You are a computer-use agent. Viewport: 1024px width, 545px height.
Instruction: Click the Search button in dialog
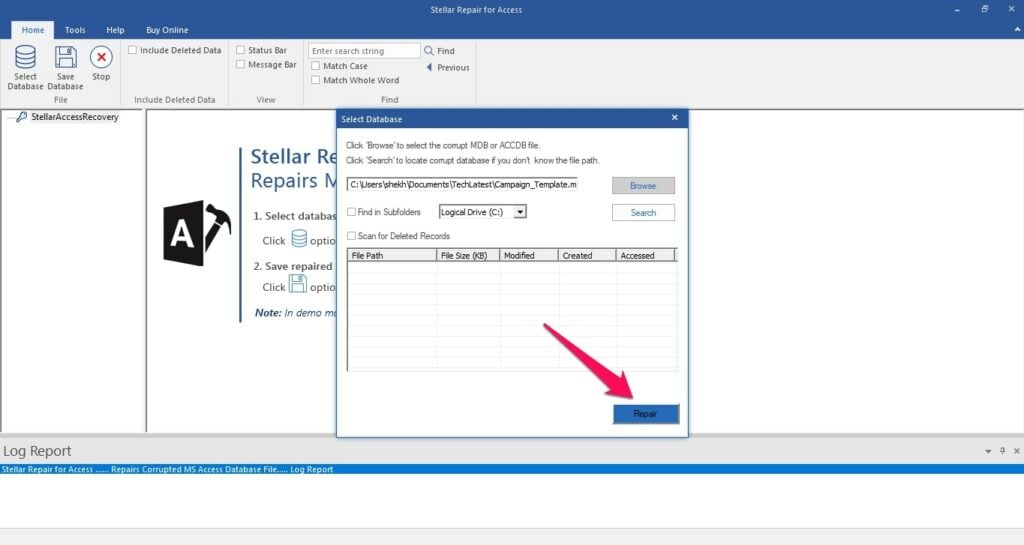pyautogui.click(x=643, y=213)
